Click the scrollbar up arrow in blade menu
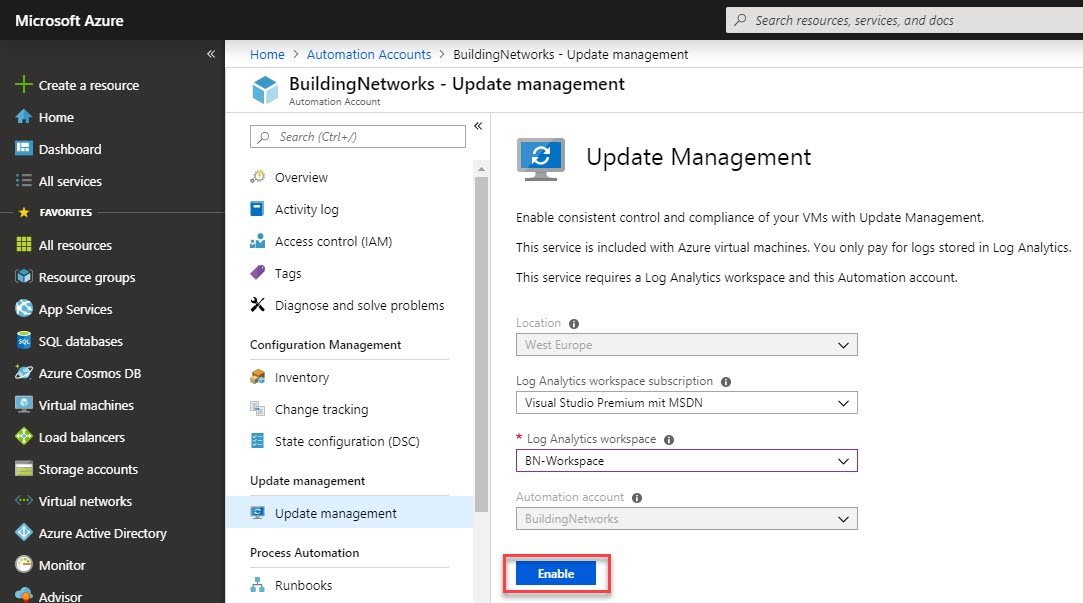This screenshot has height=603, width=1083. tap(481, 169)
